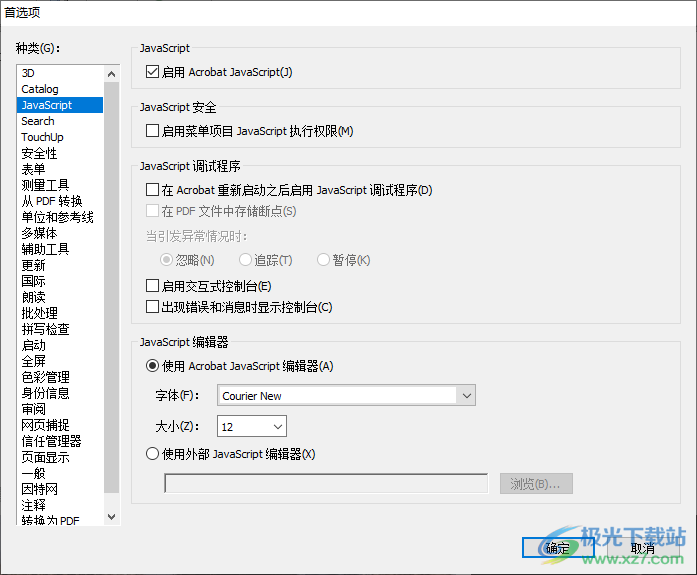Select 使用 Acrobat JavaScript 编辑器 radio button
Viewport: 697px width, 575px height.
(153, 367)
